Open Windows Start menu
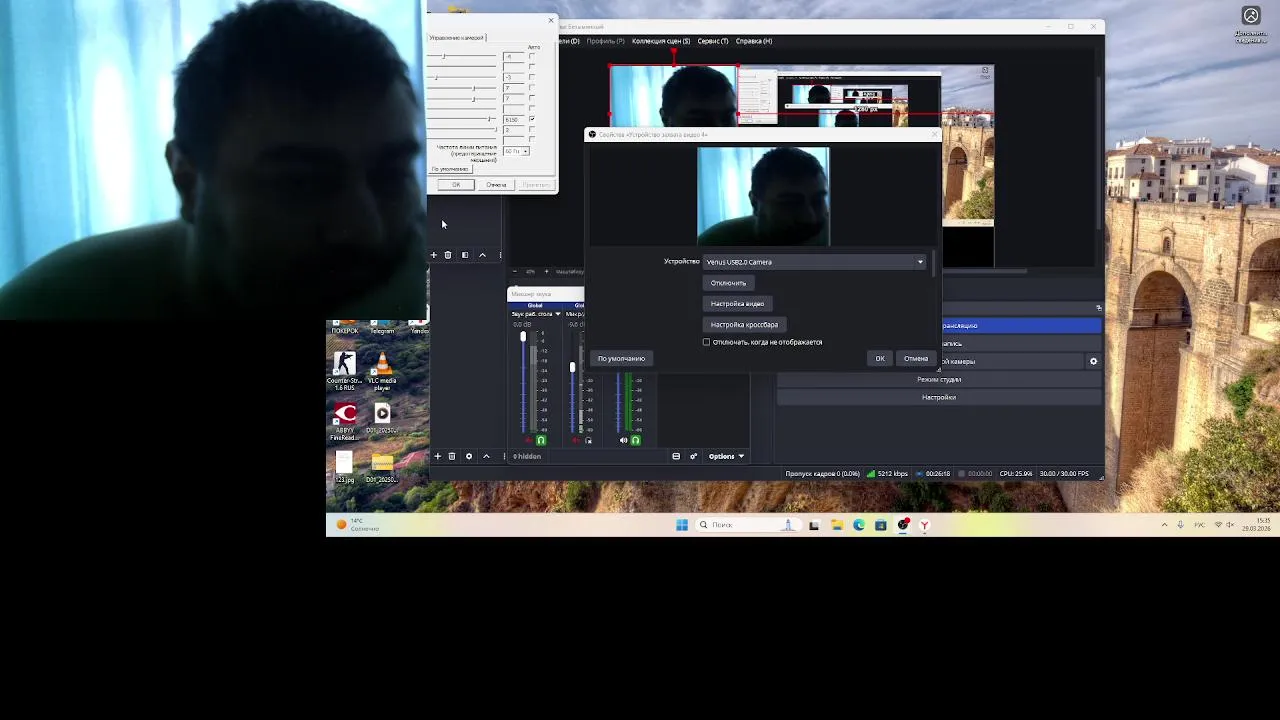This screenshot has height=720, width=1280. point(682,525)
